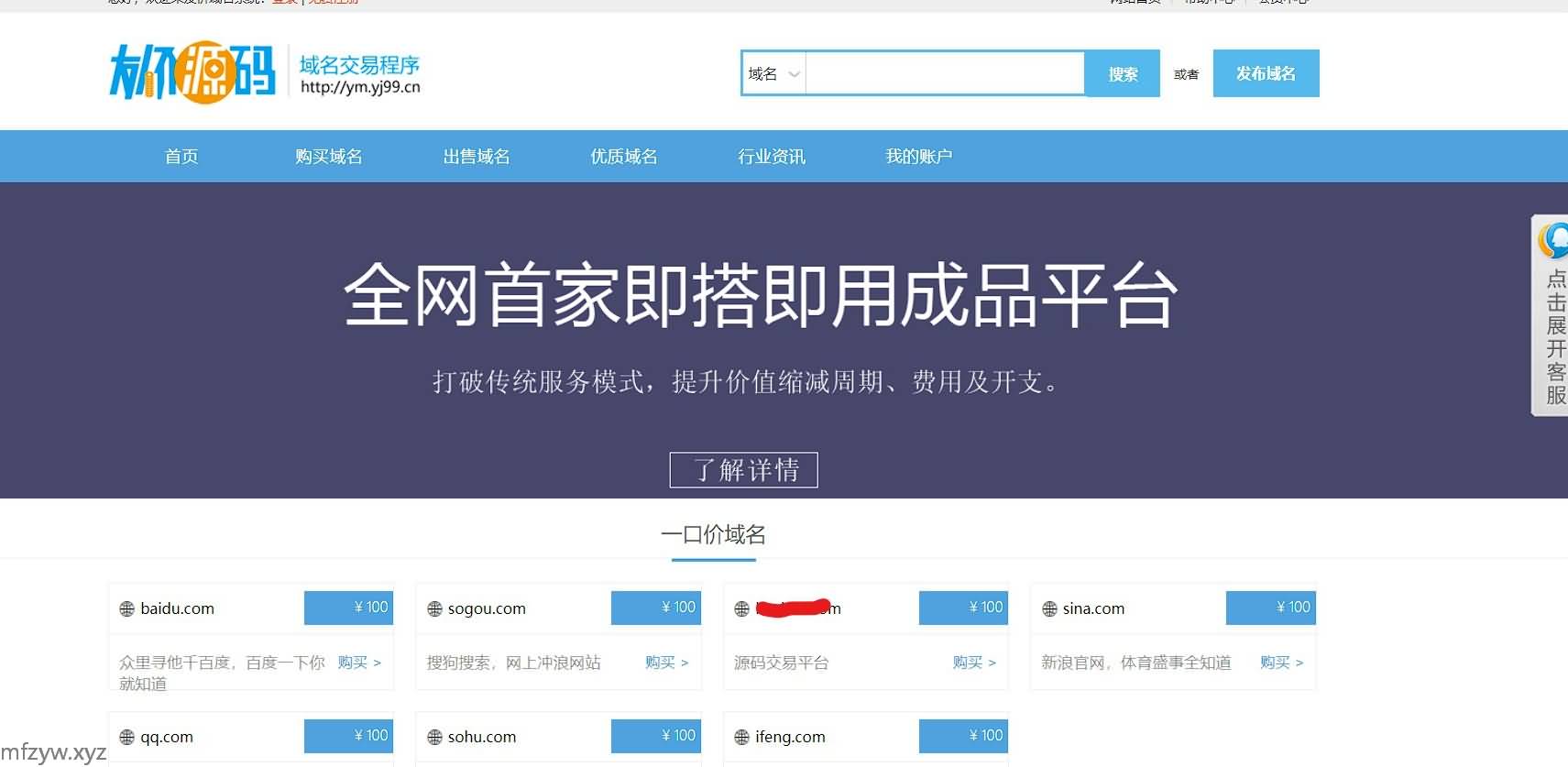Click the globe icon beside qq.com
1568x767 pixels.
click(x=127, y=738)
